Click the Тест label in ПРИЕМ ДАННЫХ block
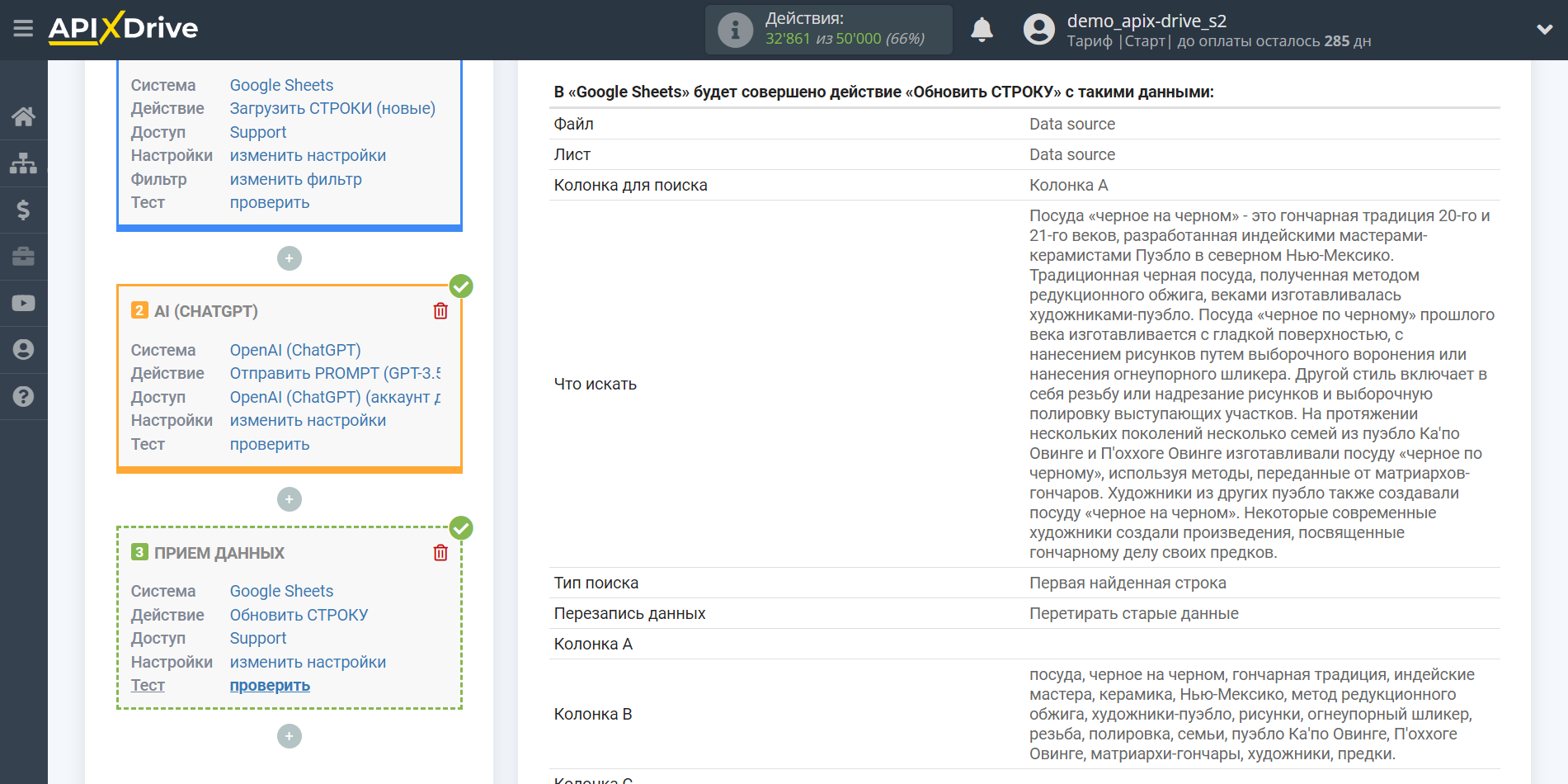The height and width of the screenshot is (784, 1568). pyautogui.click(x=148, y=685)
